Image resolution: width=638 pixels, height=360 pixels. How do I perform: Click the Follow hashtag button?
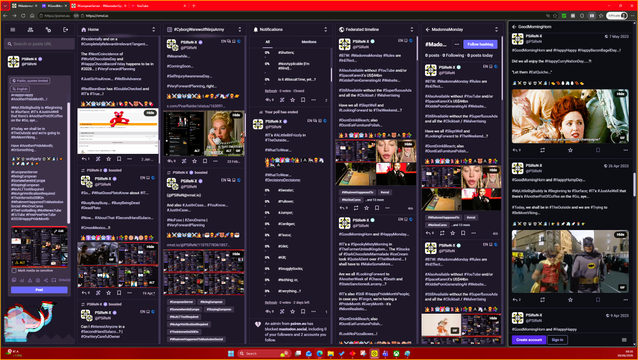coord(480,44)
